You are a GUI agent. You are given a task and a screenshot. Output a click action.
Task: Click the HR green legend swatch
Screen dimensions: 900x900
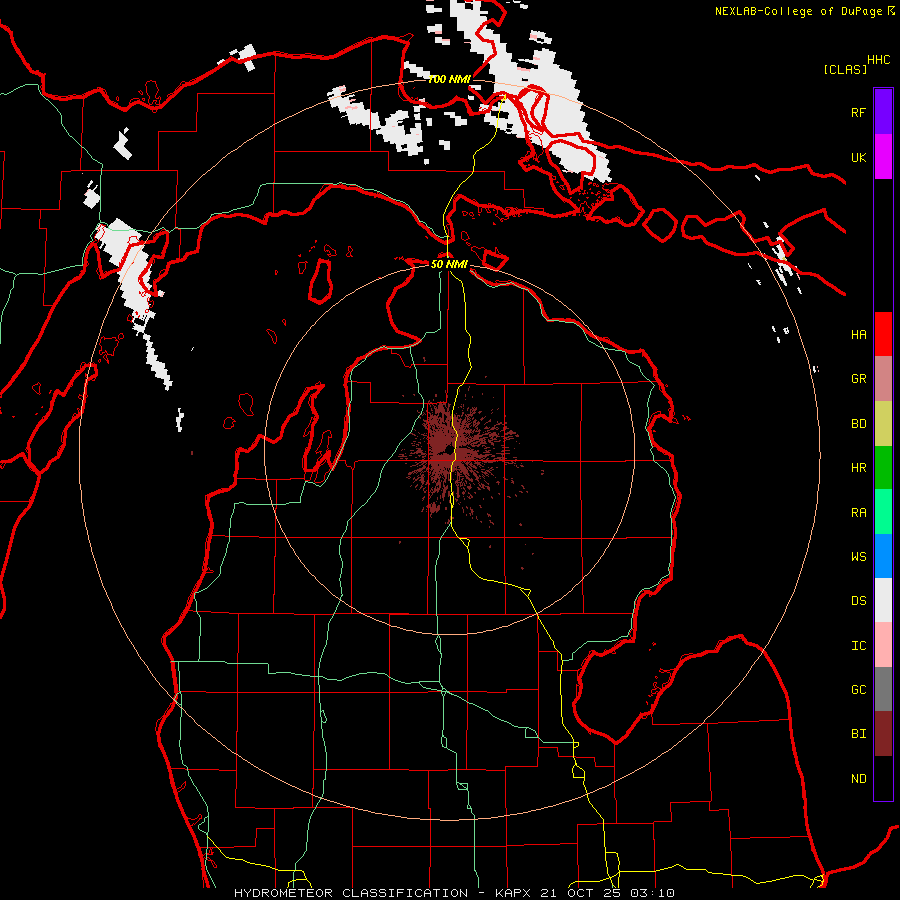[x=883, y=468]
